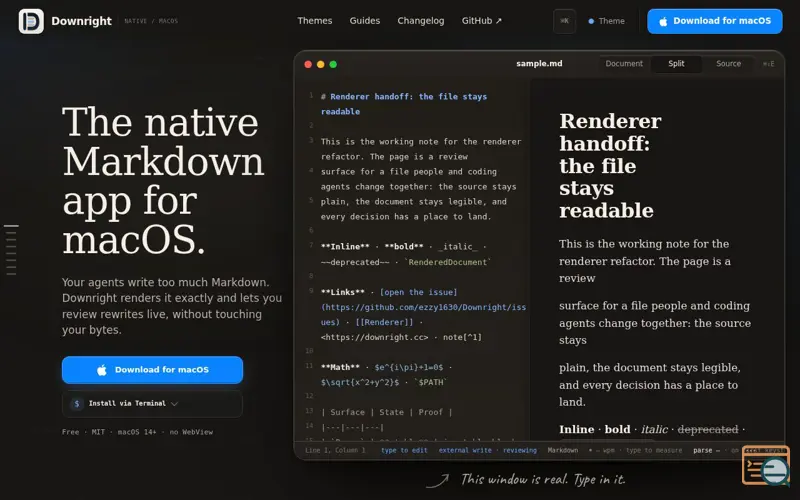Click the NATIVE / MACOS label

tap(151, 21)
